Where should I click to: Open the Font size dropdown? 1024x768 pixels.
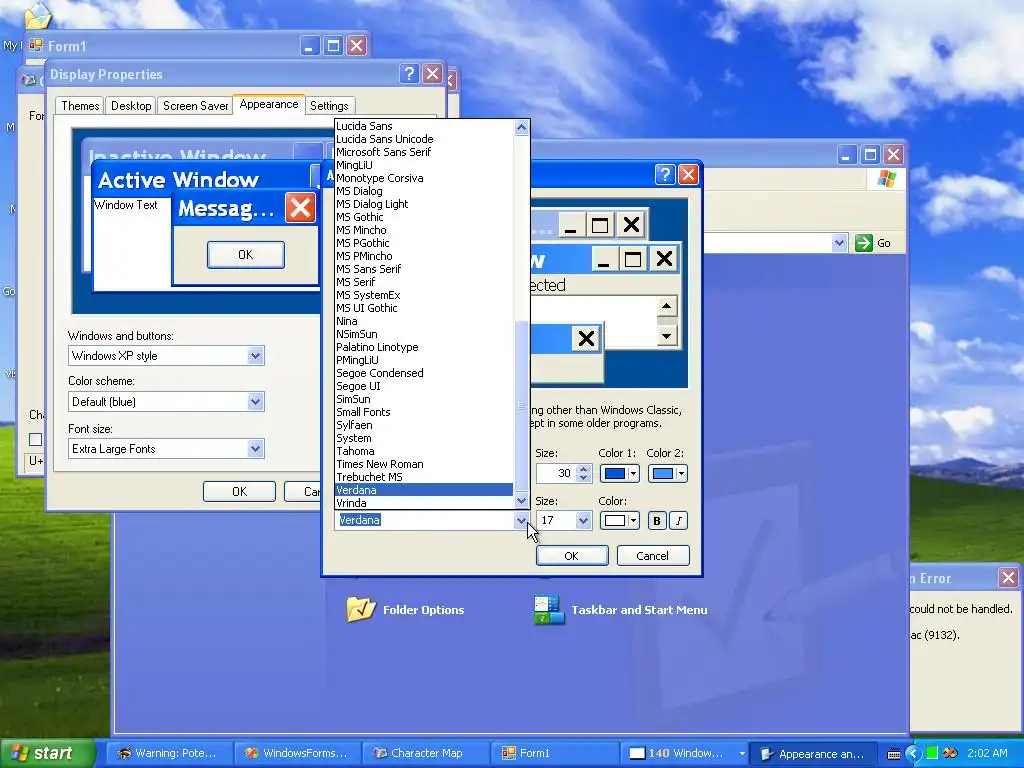click(255, 449)
